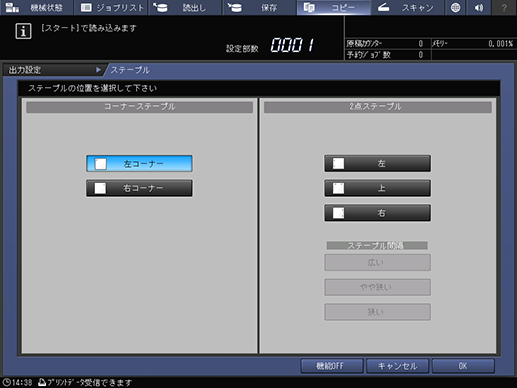Click the speaker volume icon
This screenshot has width=517, height=388.
click(x=479, y=7)
